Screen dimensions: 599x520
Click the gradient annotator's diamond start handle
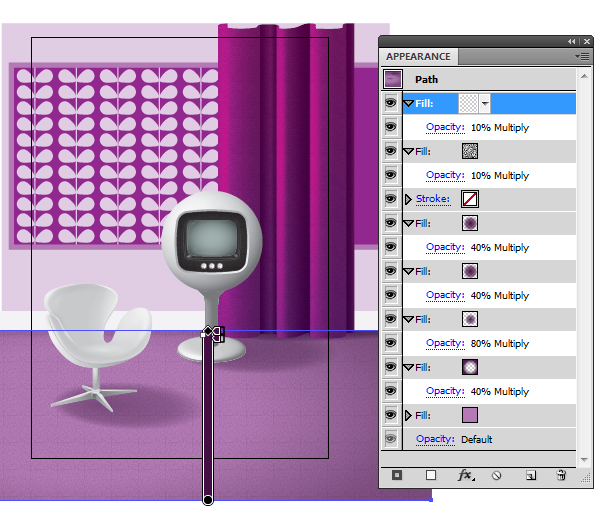pos(207,331)
